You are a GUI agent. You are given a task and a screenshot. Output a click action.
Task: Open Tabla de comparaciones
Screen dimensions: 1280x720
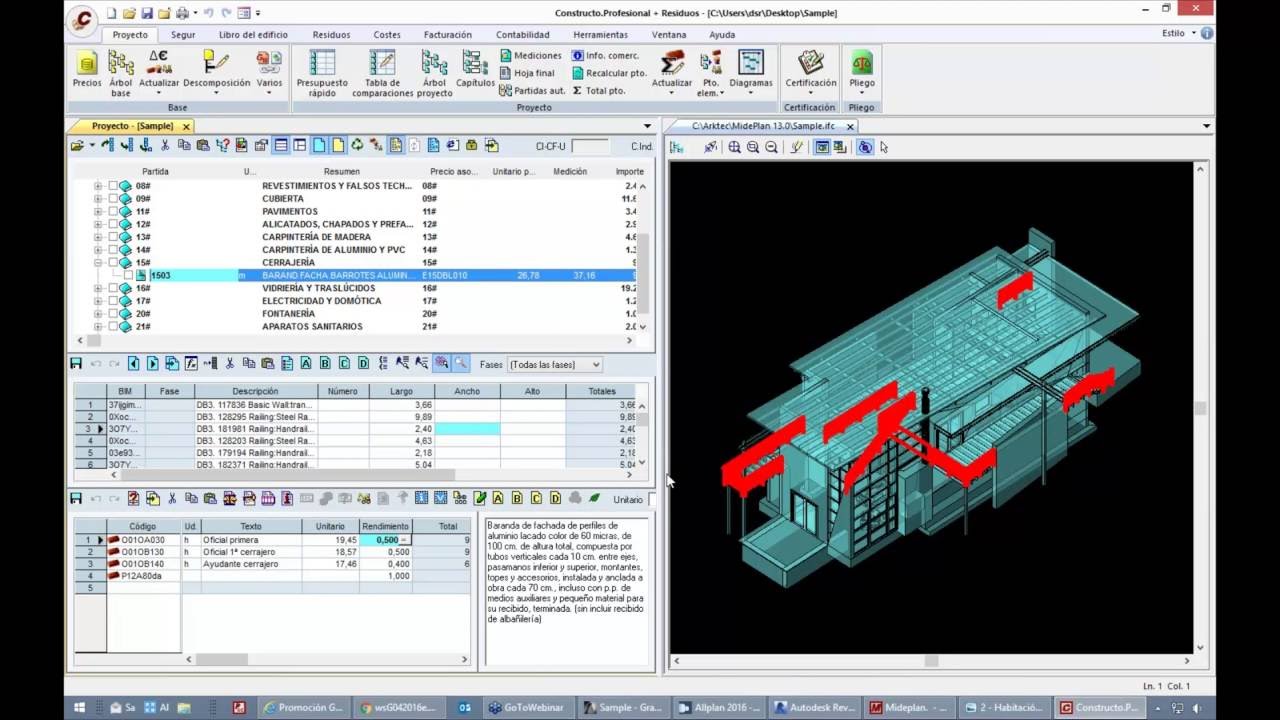coord(382,74)
